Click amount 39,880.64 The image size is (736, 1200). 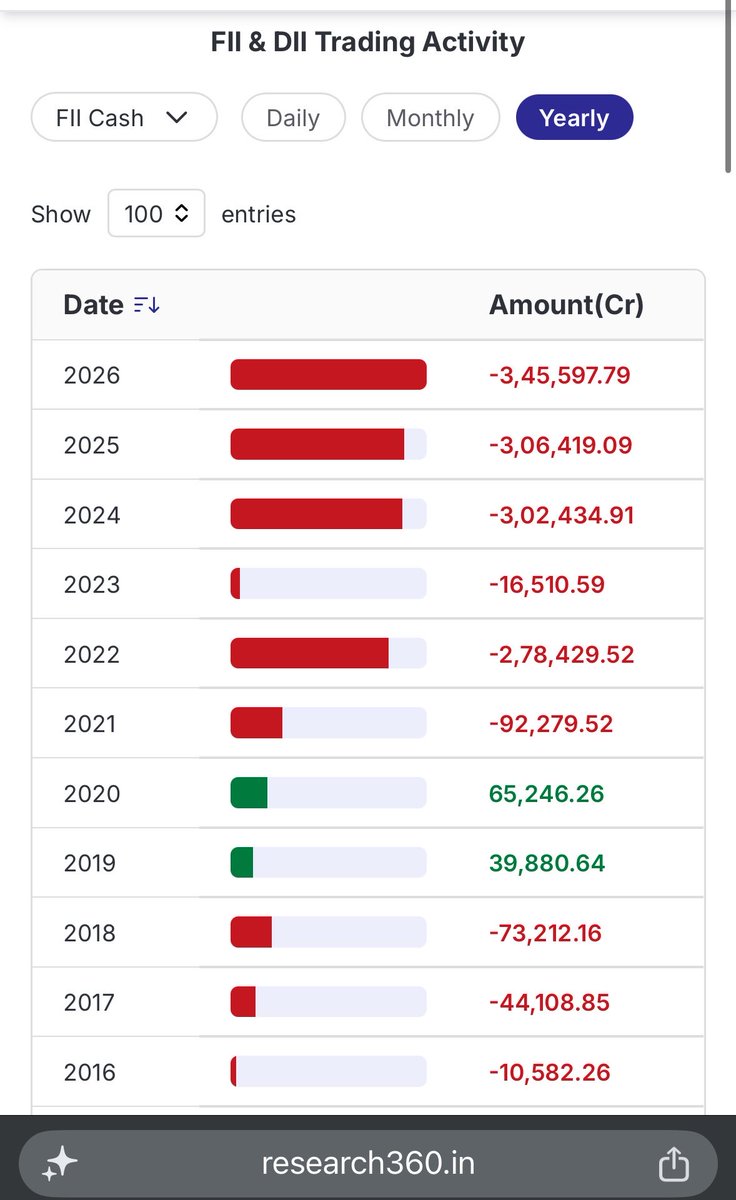pyautogui.click(x=547, y=863)
